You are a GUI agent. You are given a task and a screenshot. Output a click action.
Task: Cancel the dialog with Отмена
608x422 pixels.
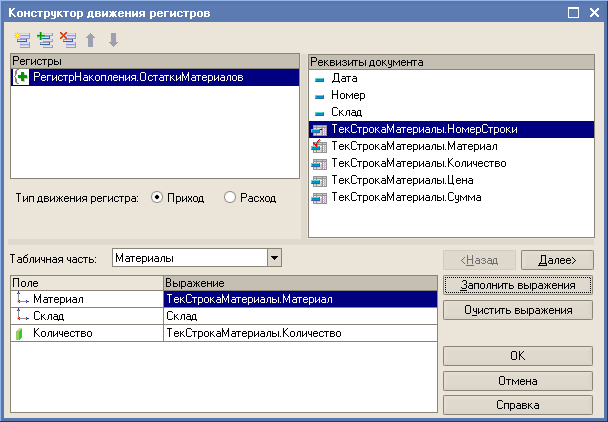click(x=518, y=380)
